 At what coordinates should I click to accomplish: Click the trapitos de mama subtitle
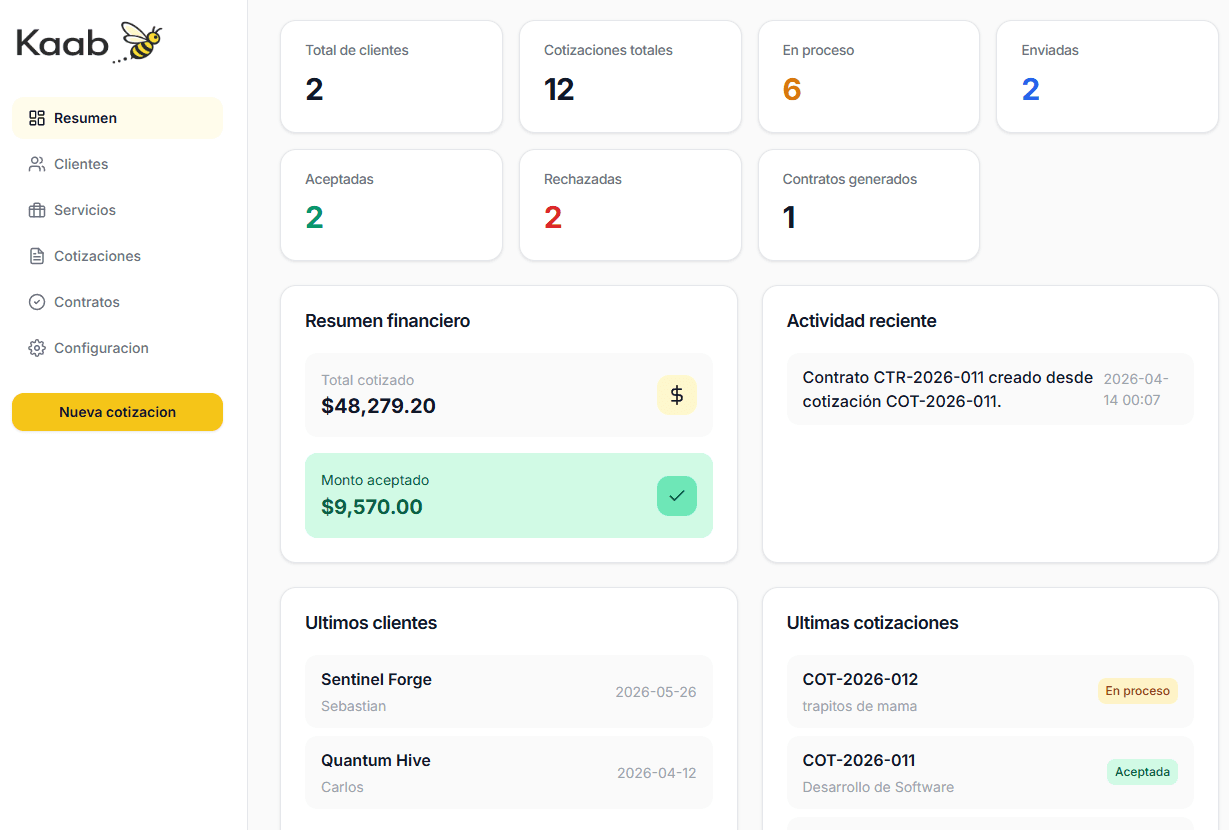coord(860,706)
